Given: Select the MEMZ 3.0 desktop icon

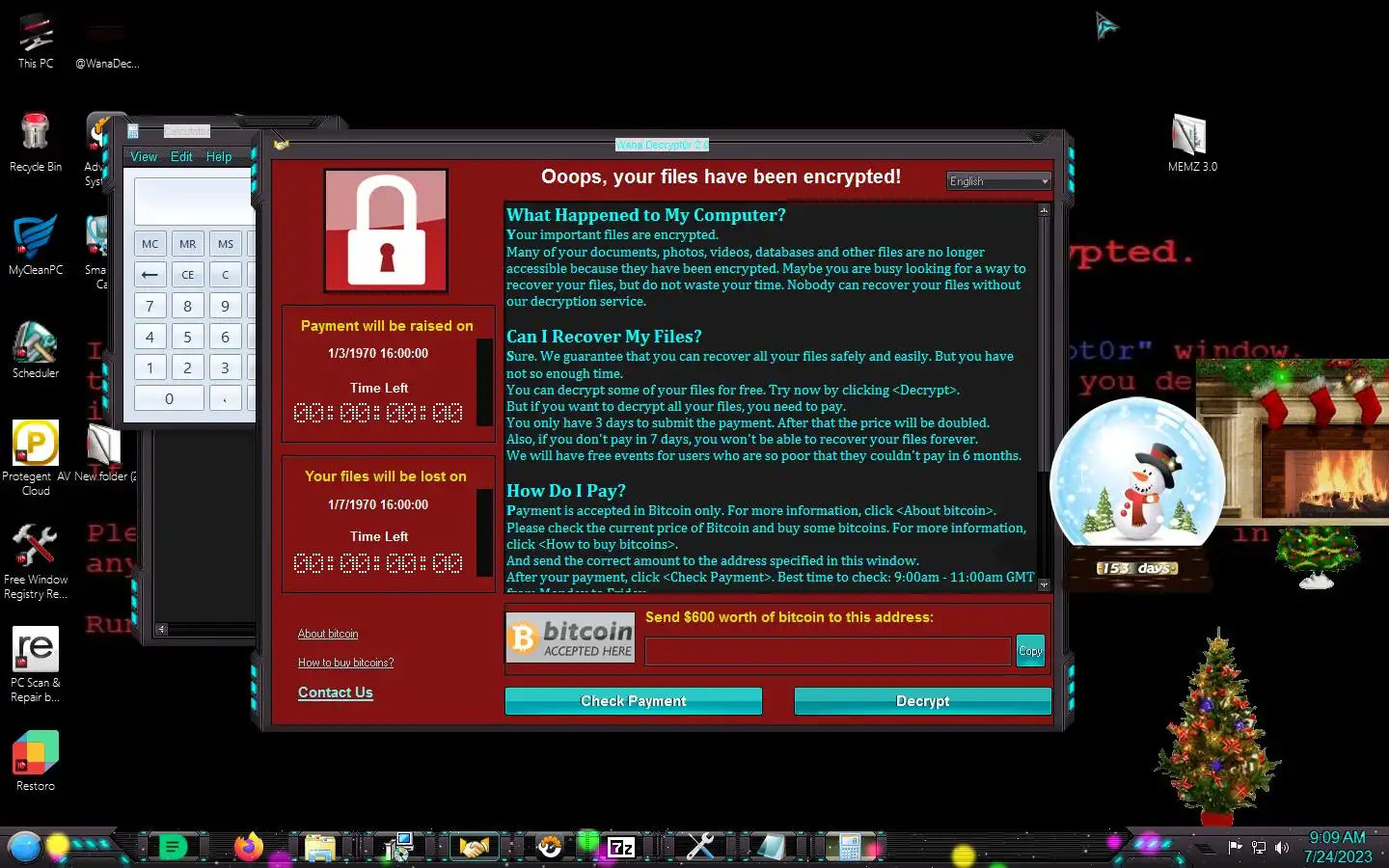Looking at the screenshot, I should pyautogui.click(x=1192, y=143).
